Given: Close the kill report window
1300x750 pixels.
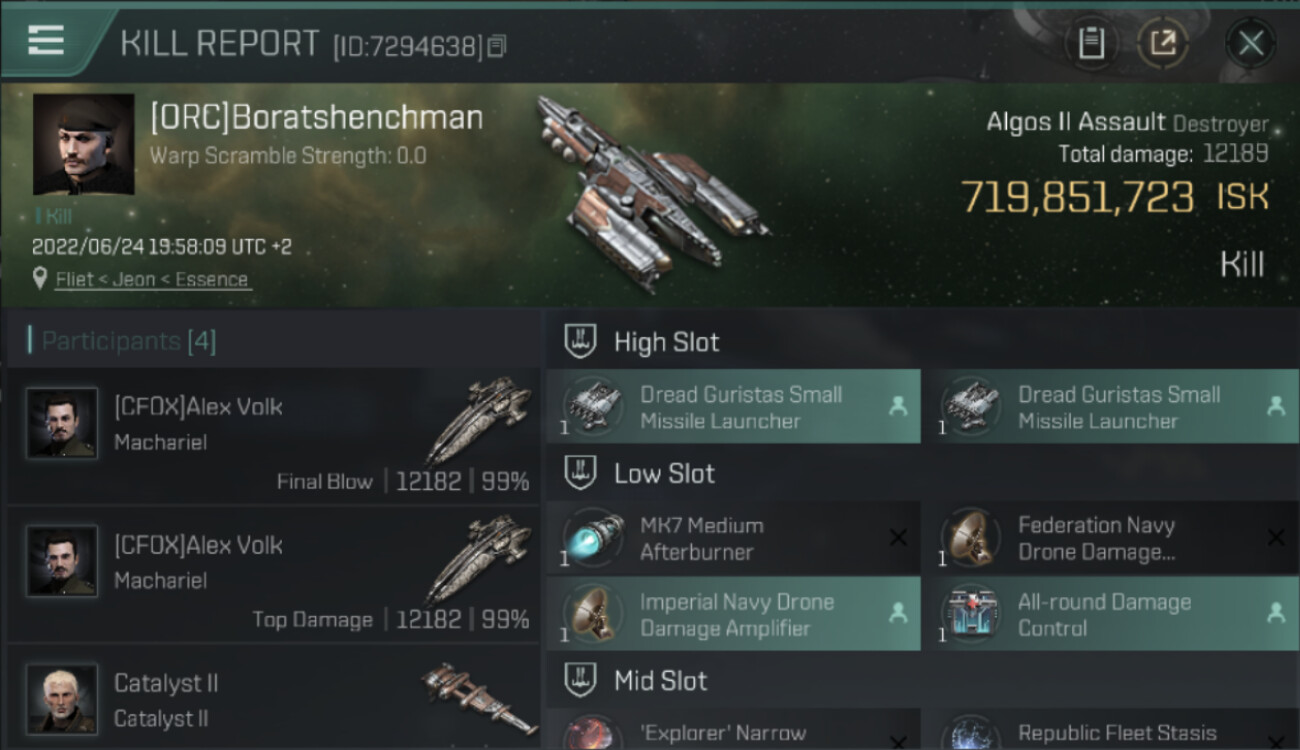Looking at the screenshot, I should click(1251, 43).
